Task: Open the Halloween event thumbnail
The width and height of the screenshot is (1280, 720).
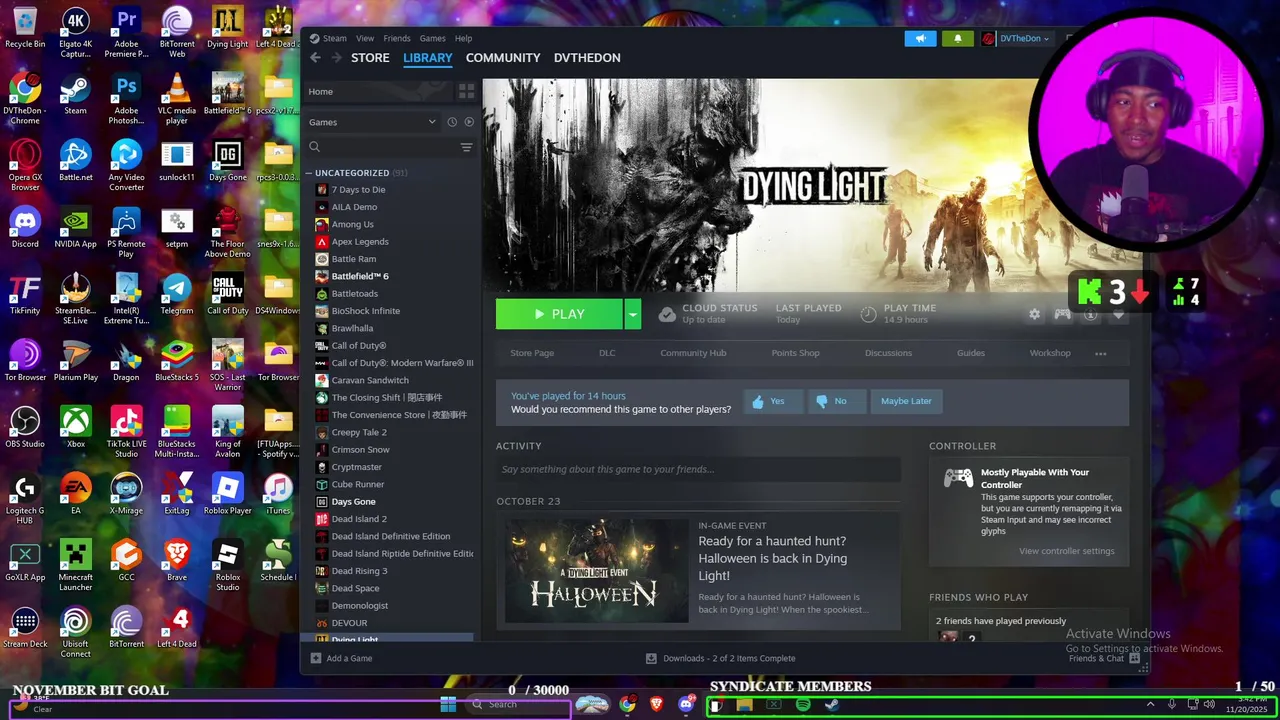Action: 597,570
